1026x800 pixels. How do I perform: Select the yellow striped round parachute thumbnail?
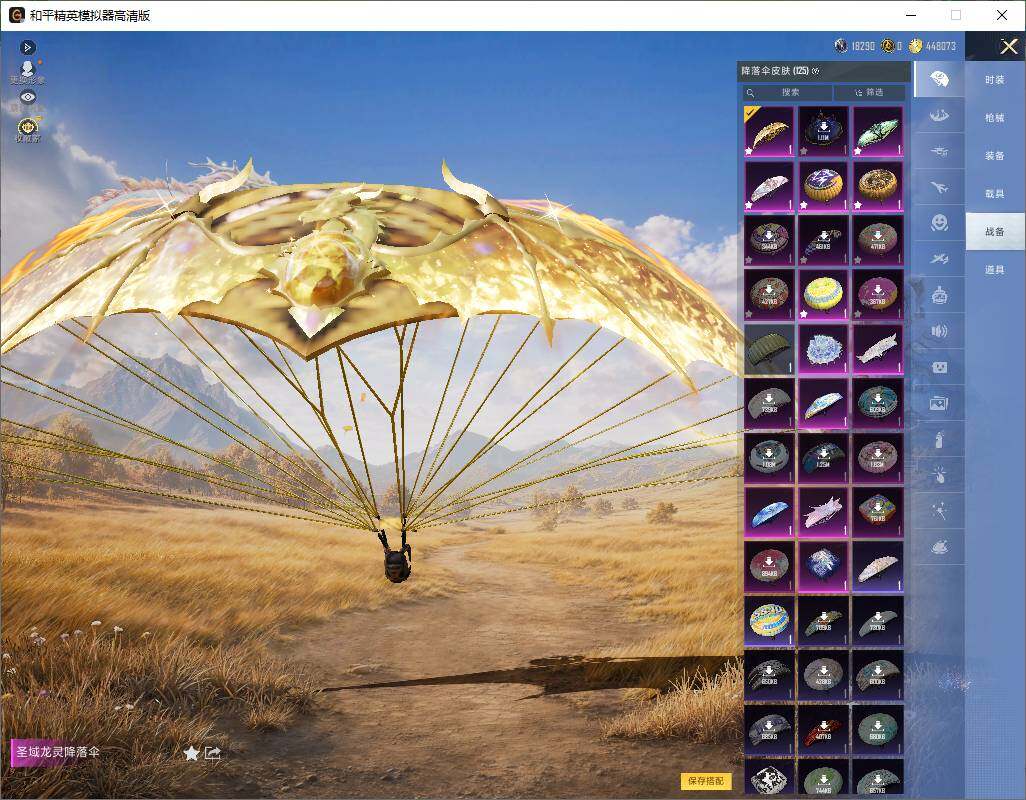(x=823, y=294)
